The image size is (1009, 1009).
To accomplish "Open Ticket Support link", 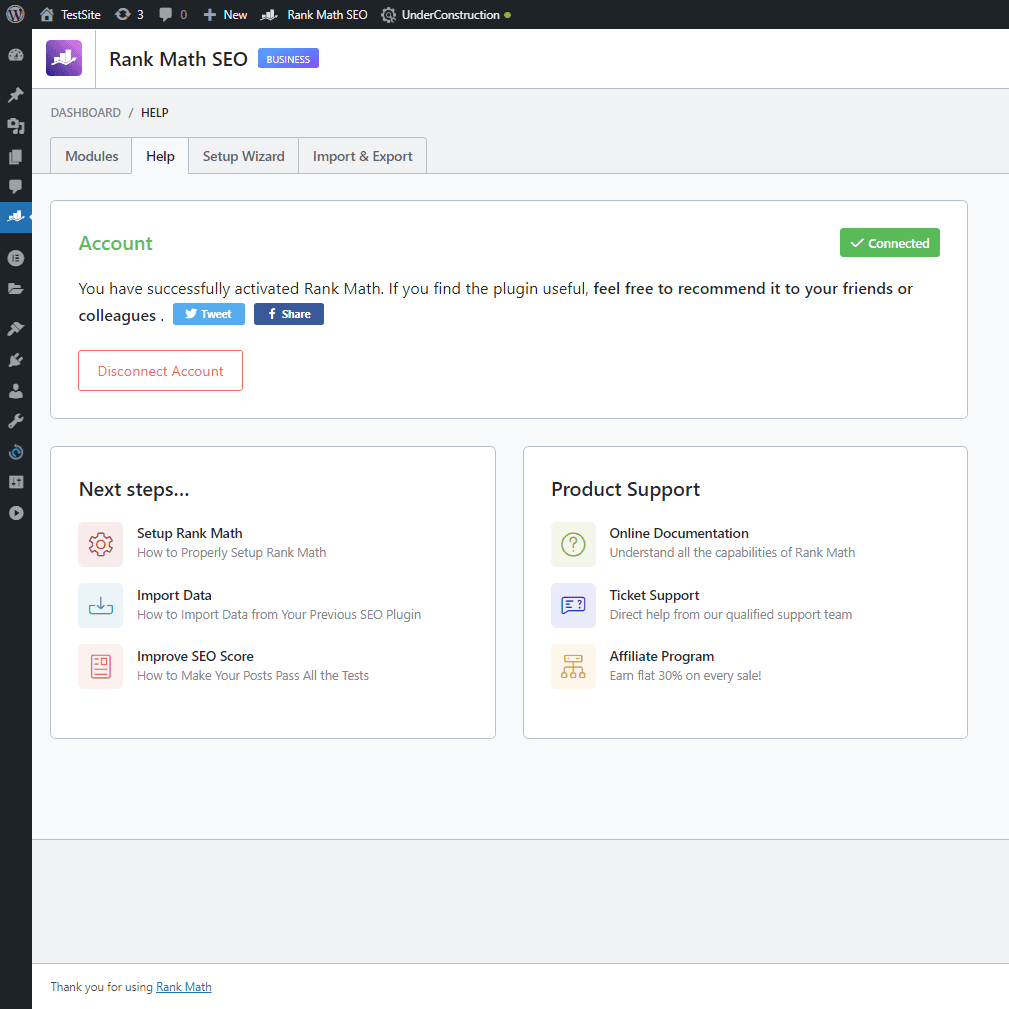I will point(654,595).
